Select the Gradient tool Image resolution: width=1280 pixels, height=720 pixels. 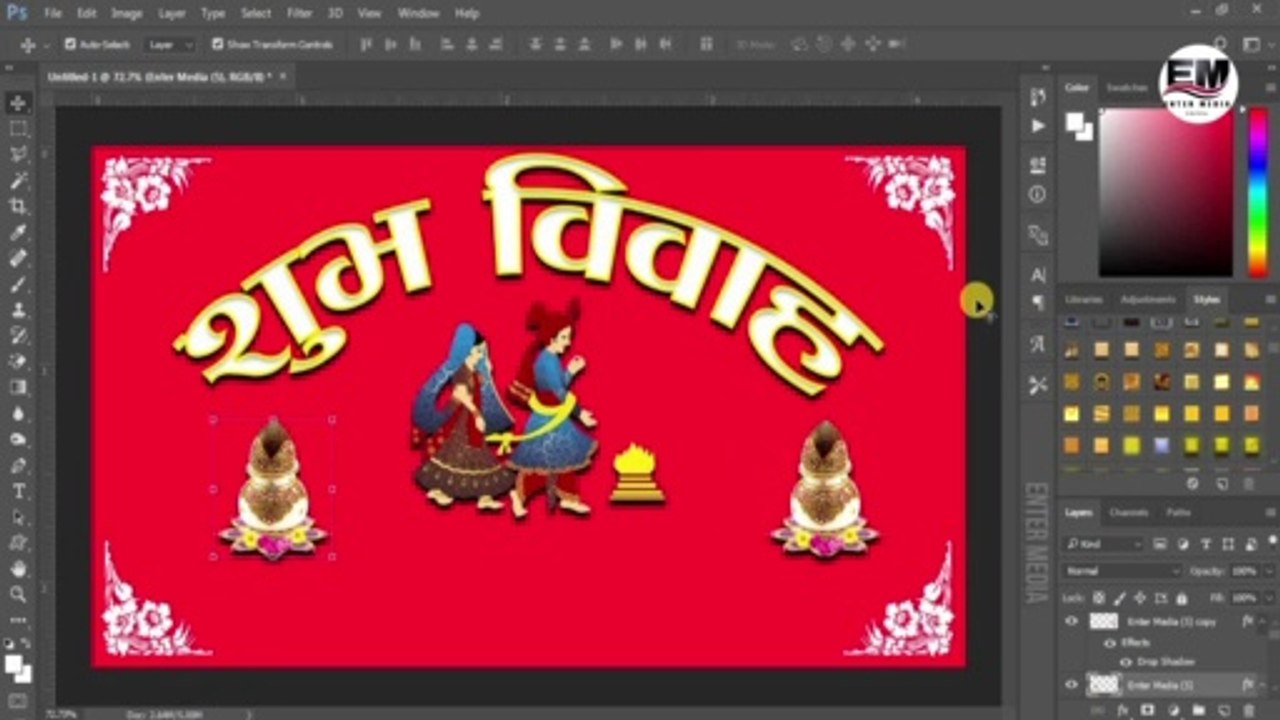pos(18,387)
